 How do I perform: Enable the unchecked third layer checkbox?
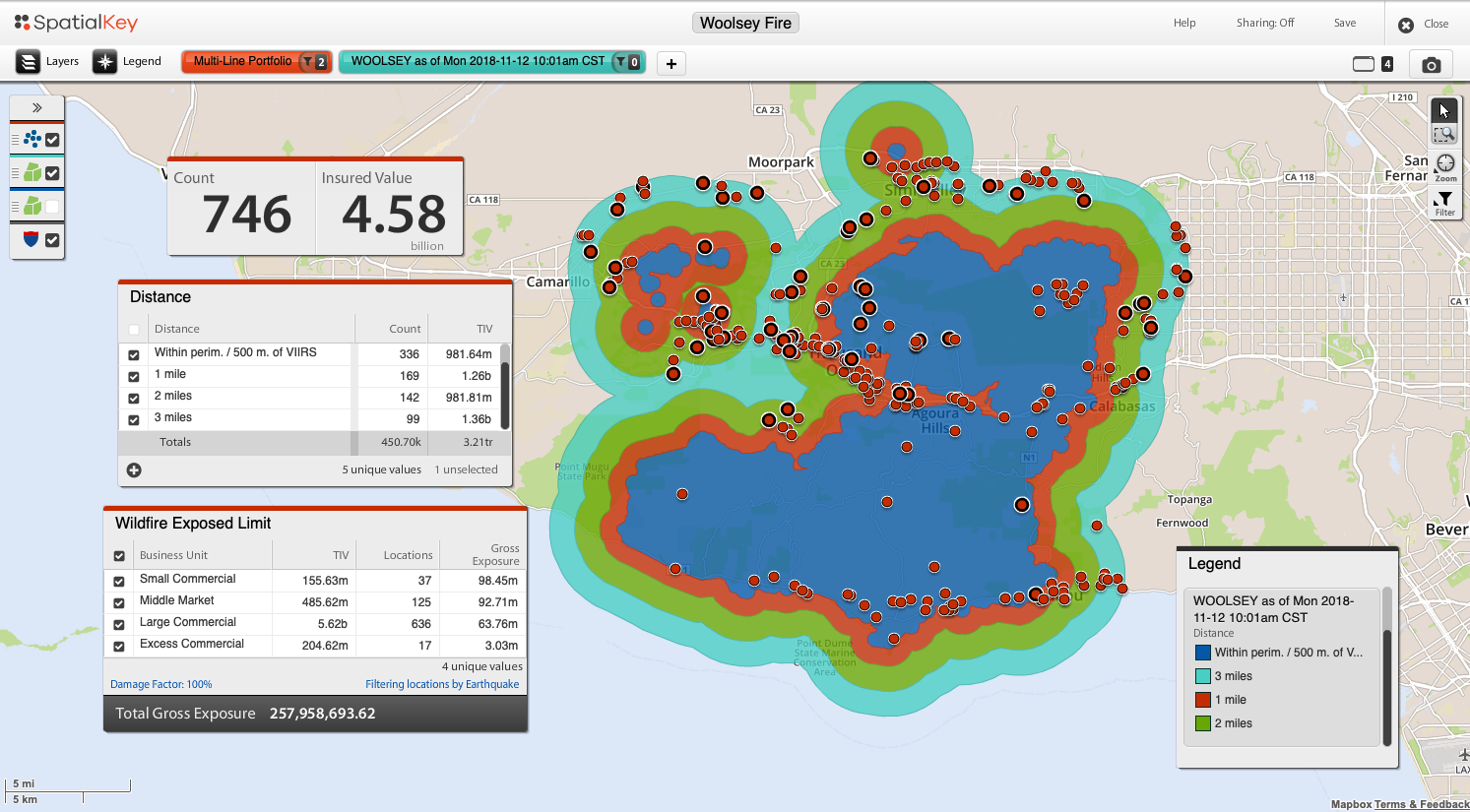tap(52, 207)
